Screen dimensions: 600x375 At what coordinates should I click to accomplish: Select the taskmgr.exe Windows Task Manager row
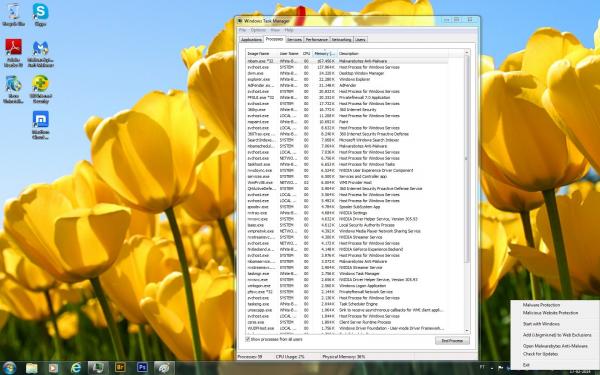click(347, 274)
